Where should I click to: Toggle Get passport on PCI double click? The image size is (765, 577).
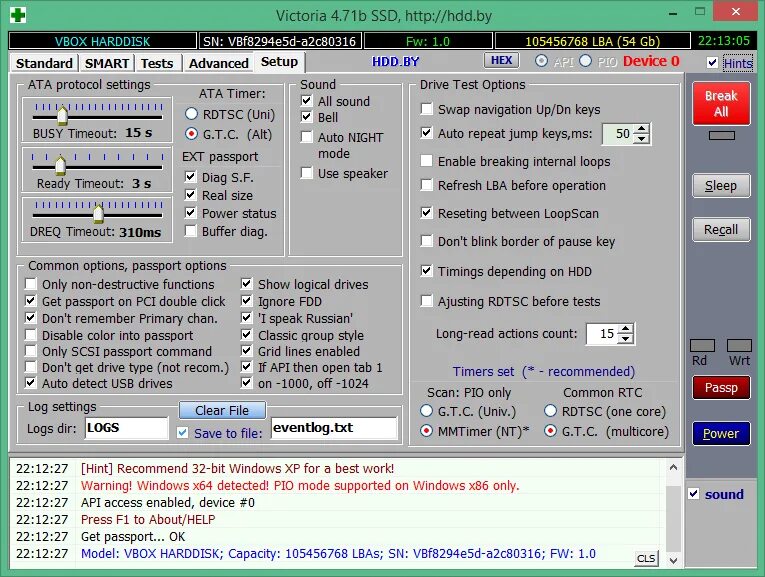click(x=31, y=301)
